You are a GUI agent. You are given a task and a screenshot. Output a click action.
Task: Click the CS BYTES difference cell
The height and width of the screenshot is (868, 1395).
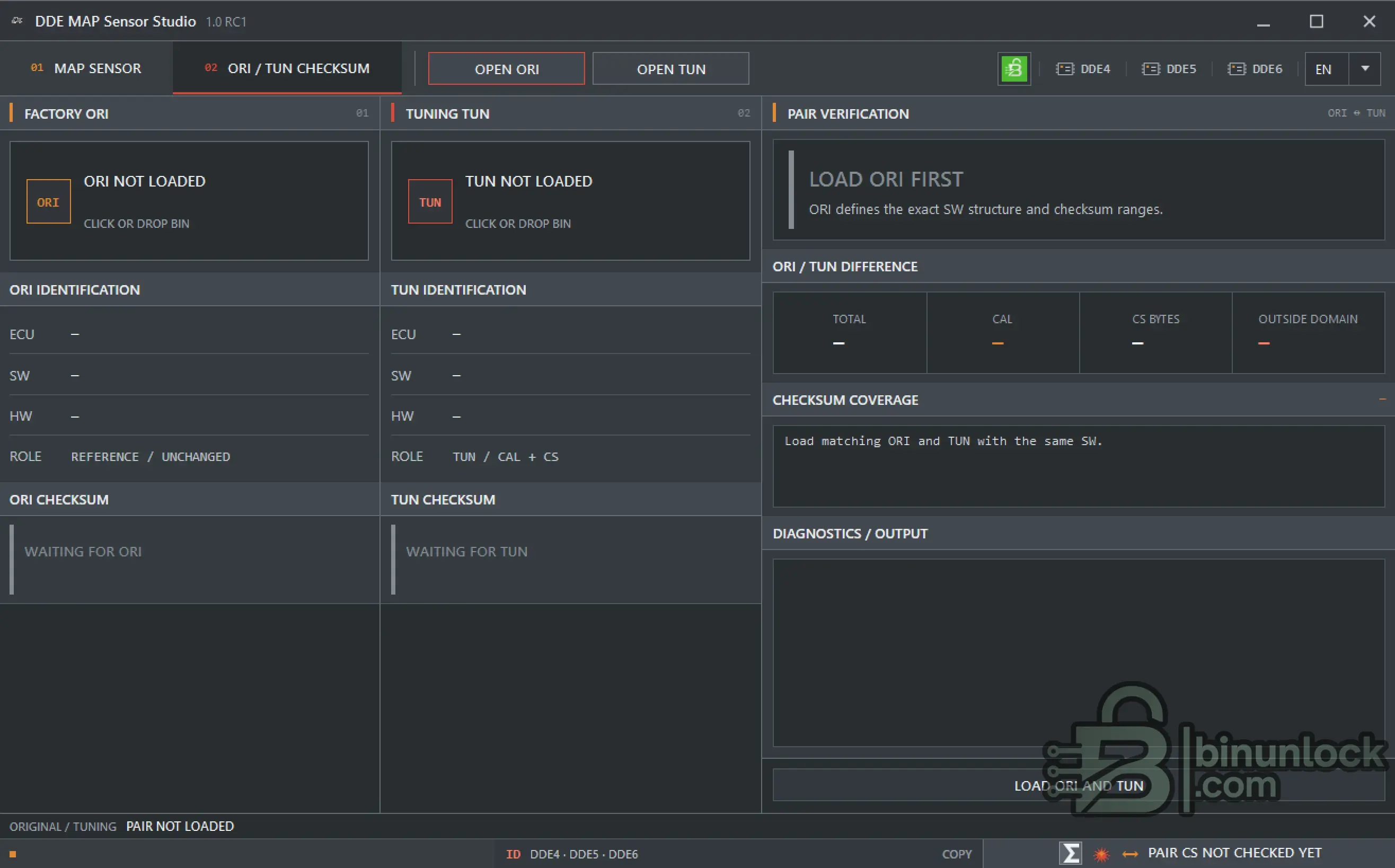pyautogui.click(x=1155, y=333)
